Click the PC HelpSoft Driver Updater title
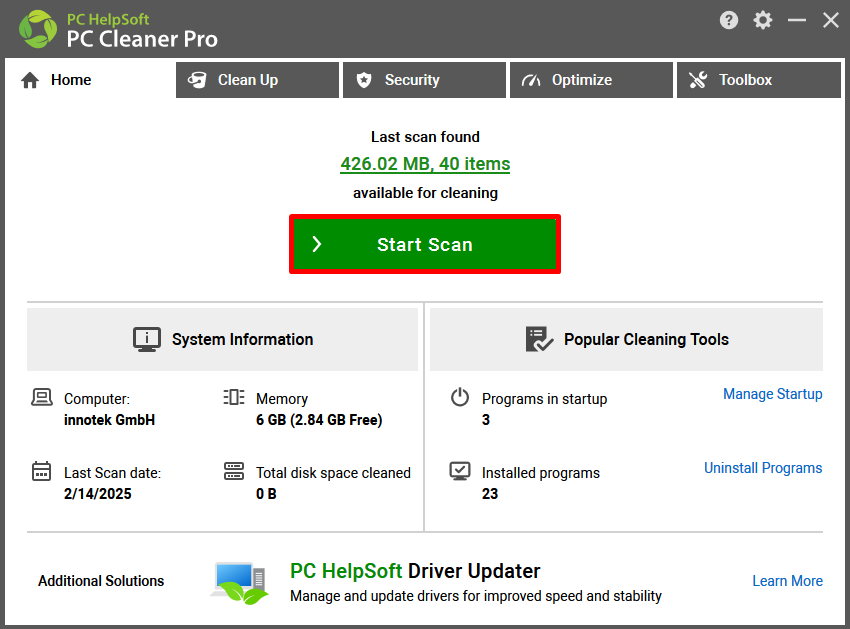This screenshot has width=850, height=629. [x=415, y=571]
